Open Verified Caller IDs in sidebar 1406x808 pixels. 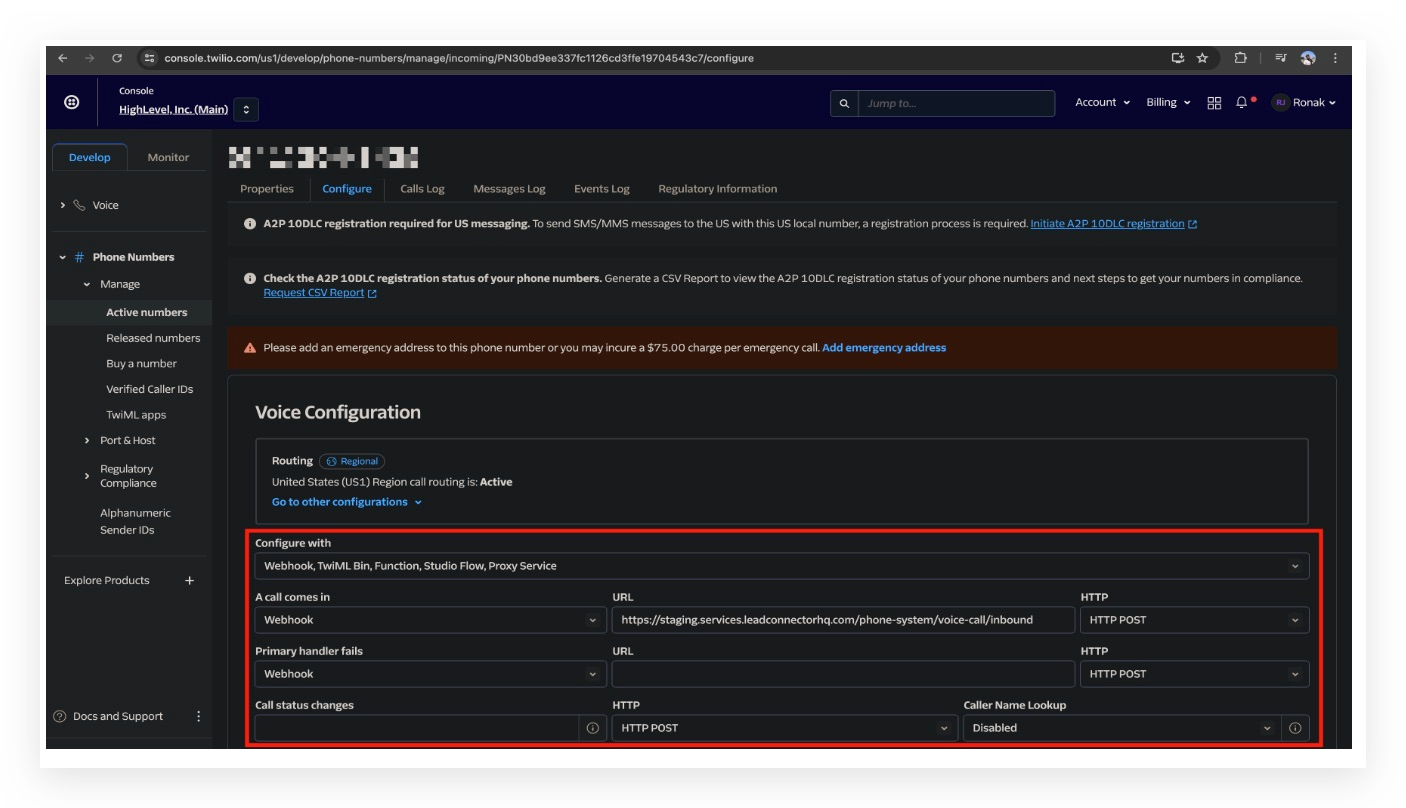tap(150, 389)
